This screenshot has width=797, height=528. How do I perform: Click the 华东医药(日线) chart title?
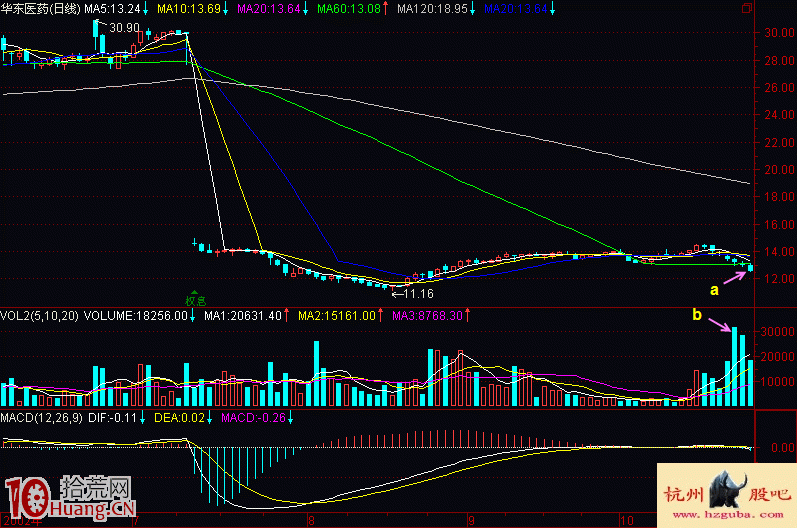pyautogui.click(x=40, y=9)
